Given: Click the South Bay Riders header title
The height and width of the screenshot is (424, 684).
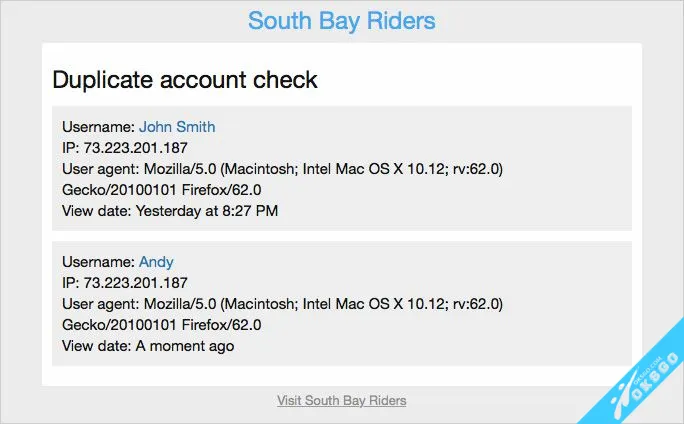Looking at the screenshot, I should point(341,21).
